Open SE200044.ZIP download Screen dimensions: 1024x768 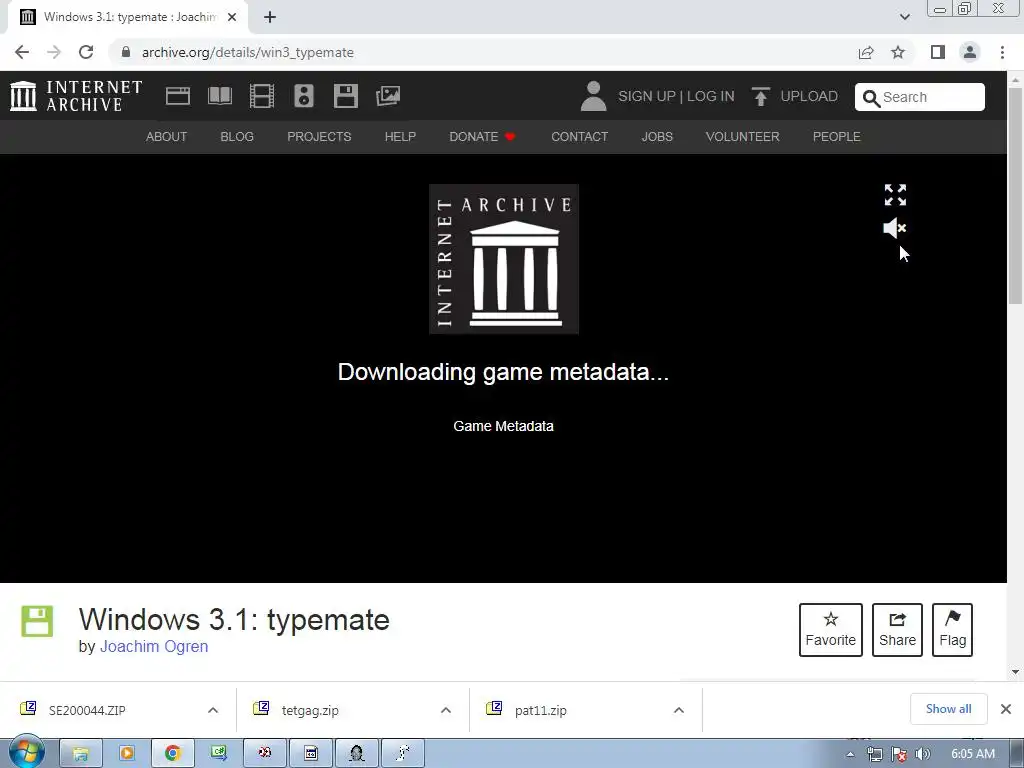click(88, 710)
